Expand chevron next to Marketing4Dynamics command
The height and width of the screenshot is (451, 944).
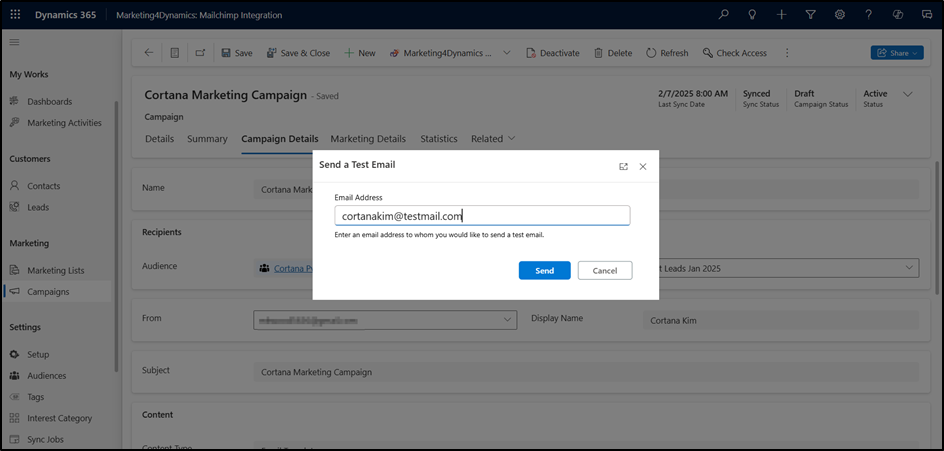507,53
